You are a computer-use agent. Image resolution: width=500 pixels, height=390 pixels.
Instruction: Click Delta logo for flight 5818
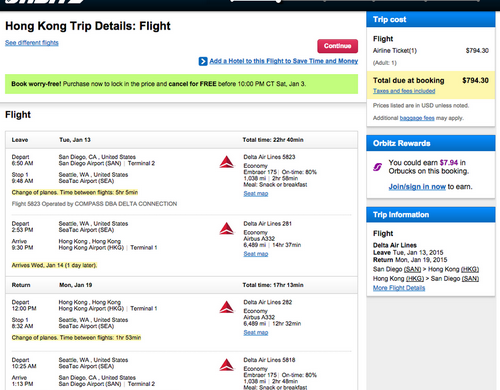point(227,365)
